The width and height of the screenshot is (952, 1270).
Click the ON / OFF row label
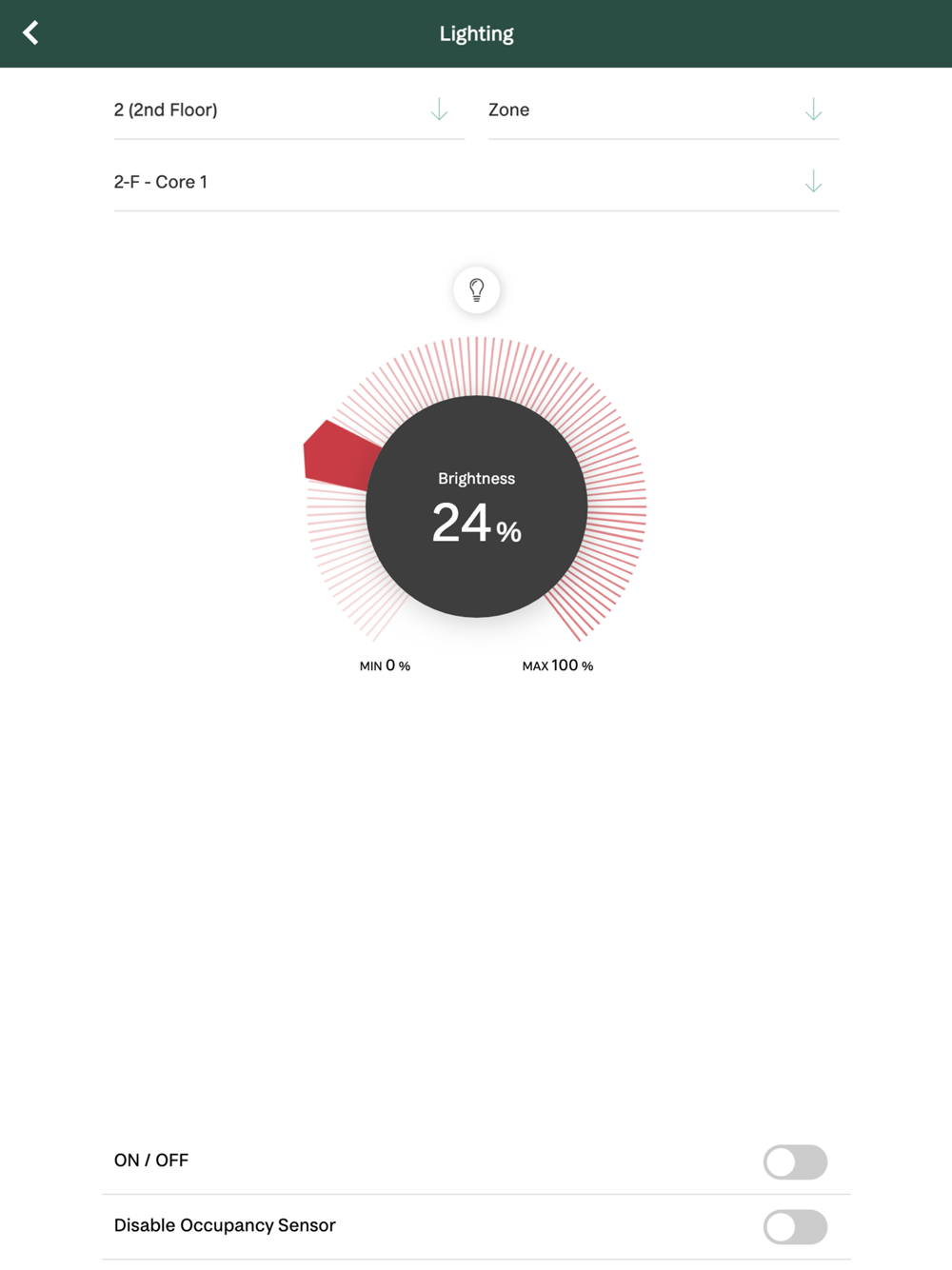point(151,1161)
